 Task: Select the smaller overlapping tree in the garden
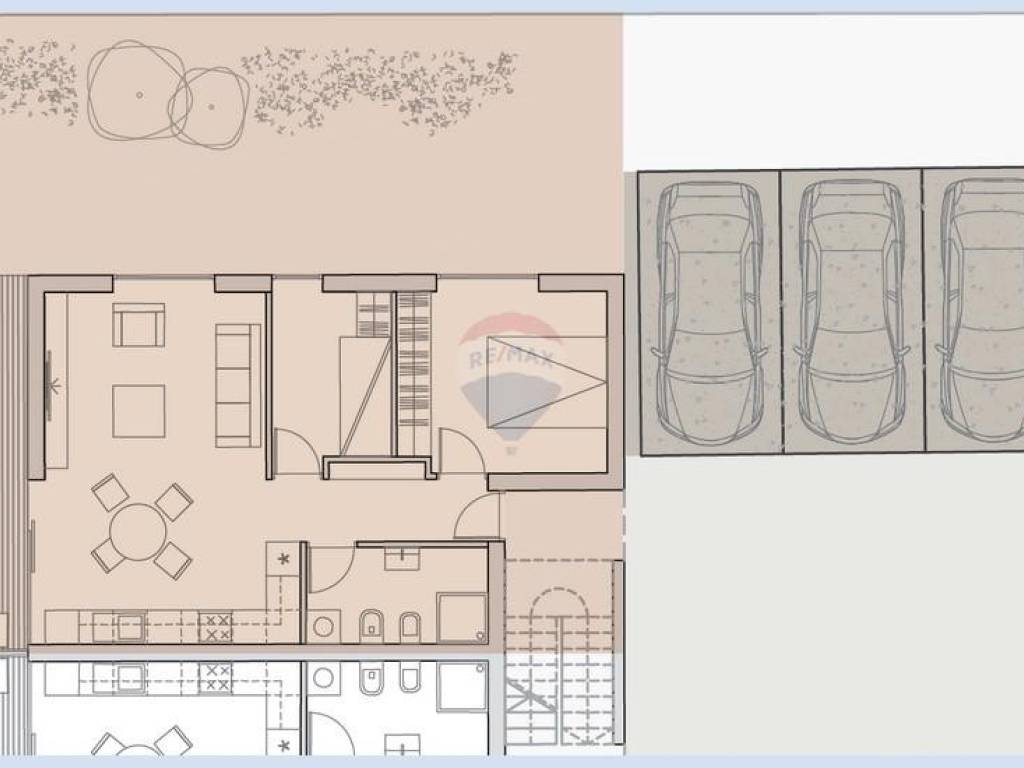click(210, 107)
